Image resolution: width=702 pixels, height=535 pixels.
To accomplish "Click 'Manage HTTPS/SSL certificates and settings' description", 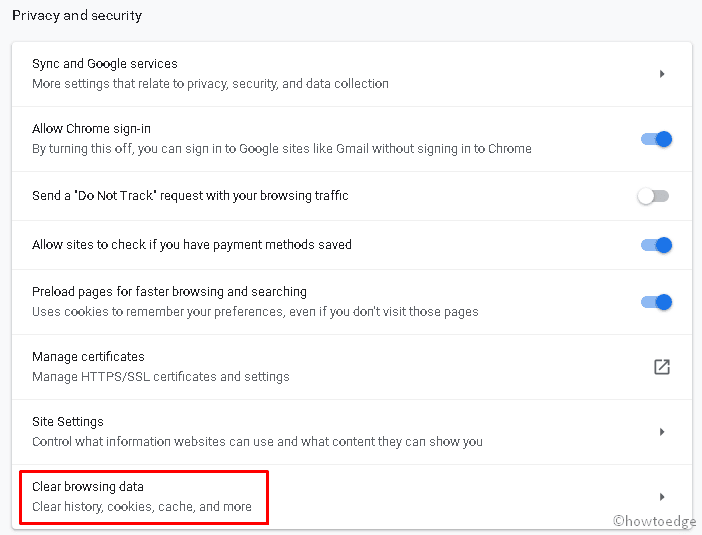I will click(x=161, y=377).
